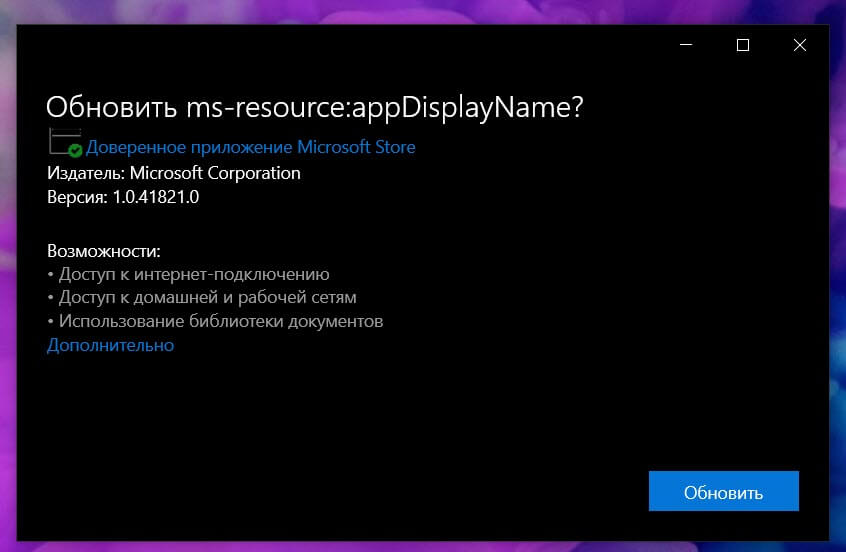Select the Версия: 1.0.41821.0 text
This screenshot has height=552, width=846.
tap(123, 197)
